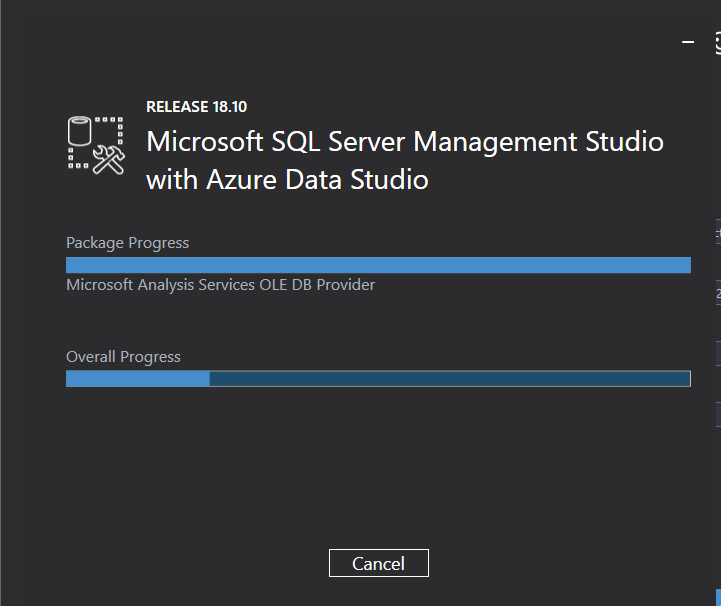721x606 pixels.
Task: Click the wrench and hammer logo graphic
Action: pyautogui.click(x=108, y=160)
